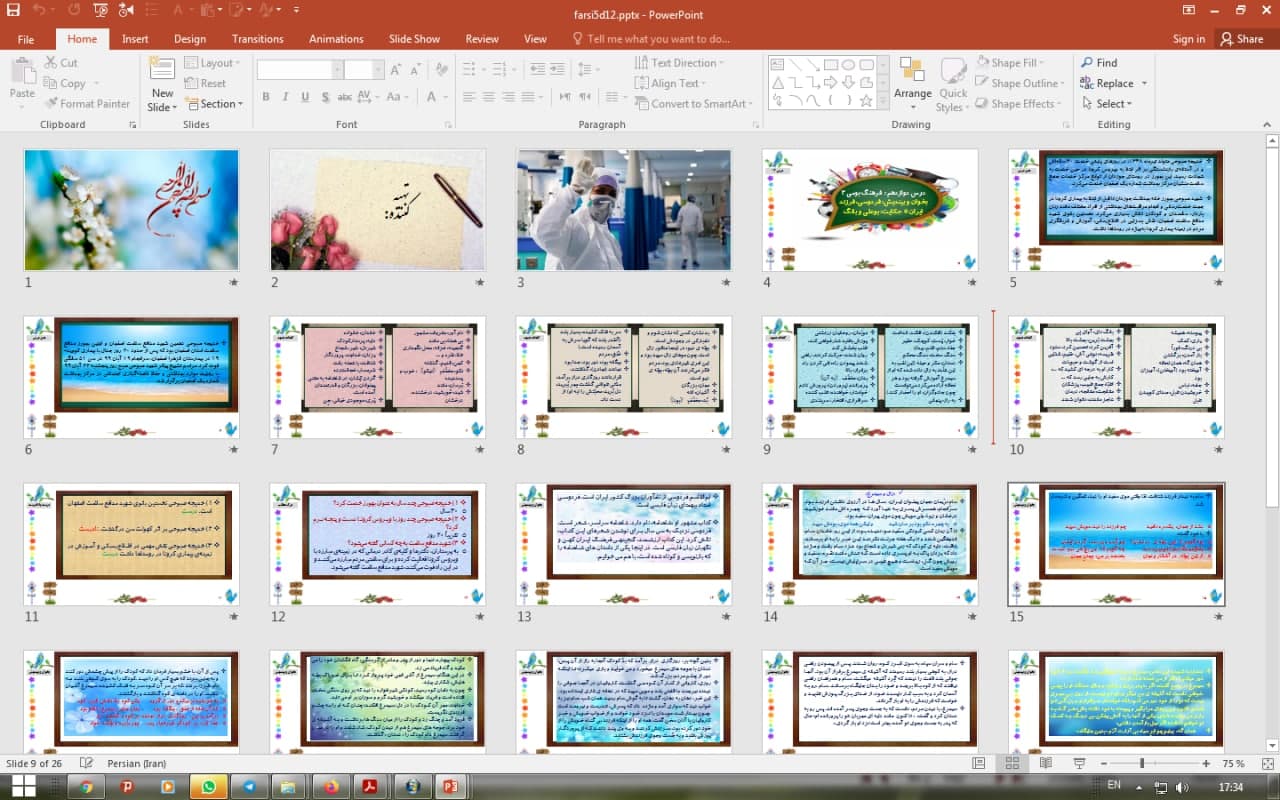Select the Slide Sorter view button
Viewport: 1280px width, 800px height.
(1012, 764)
